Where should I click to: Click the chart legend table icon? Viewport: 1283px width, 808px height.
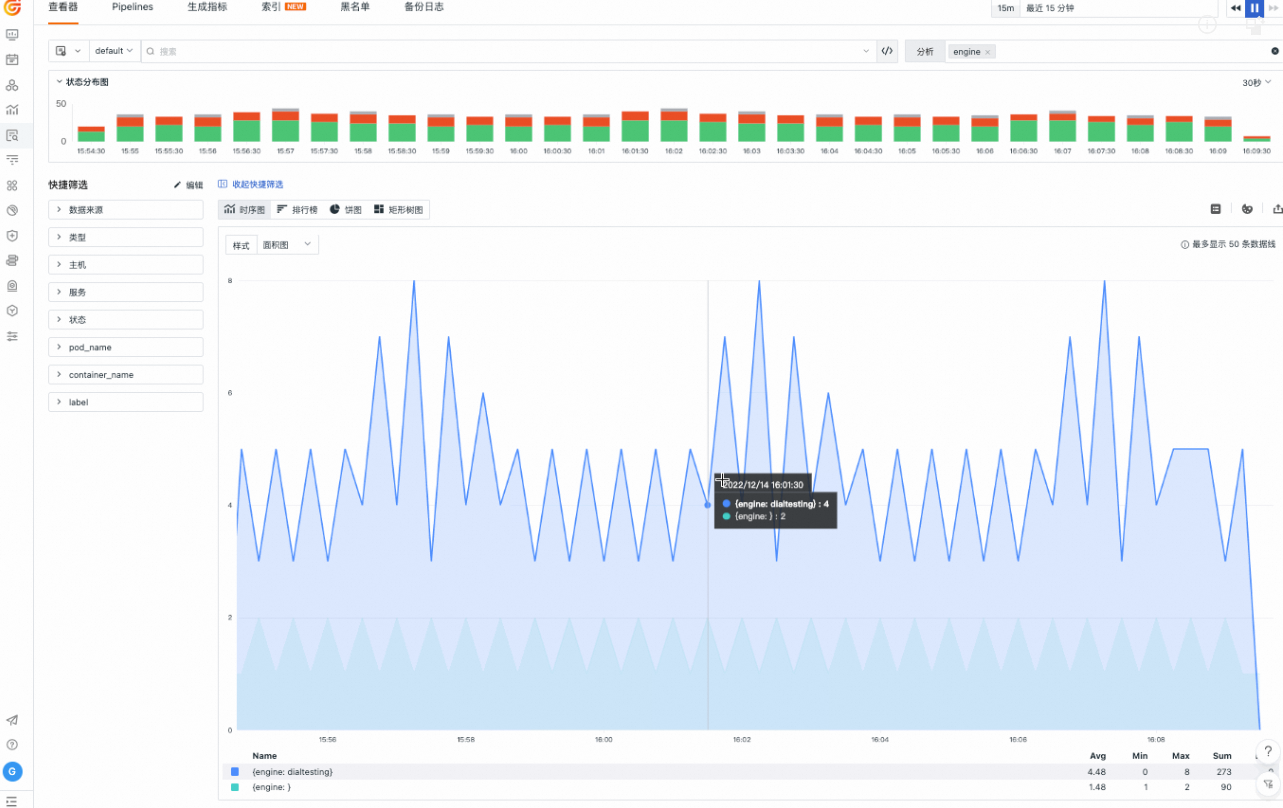[x=1216, y=209]
